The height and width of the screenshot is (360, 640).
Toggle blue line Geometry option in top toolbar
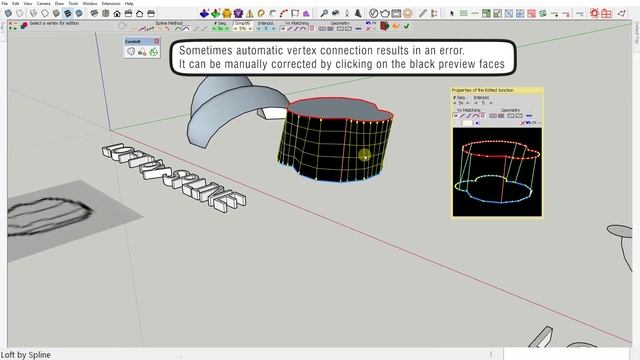358,29
